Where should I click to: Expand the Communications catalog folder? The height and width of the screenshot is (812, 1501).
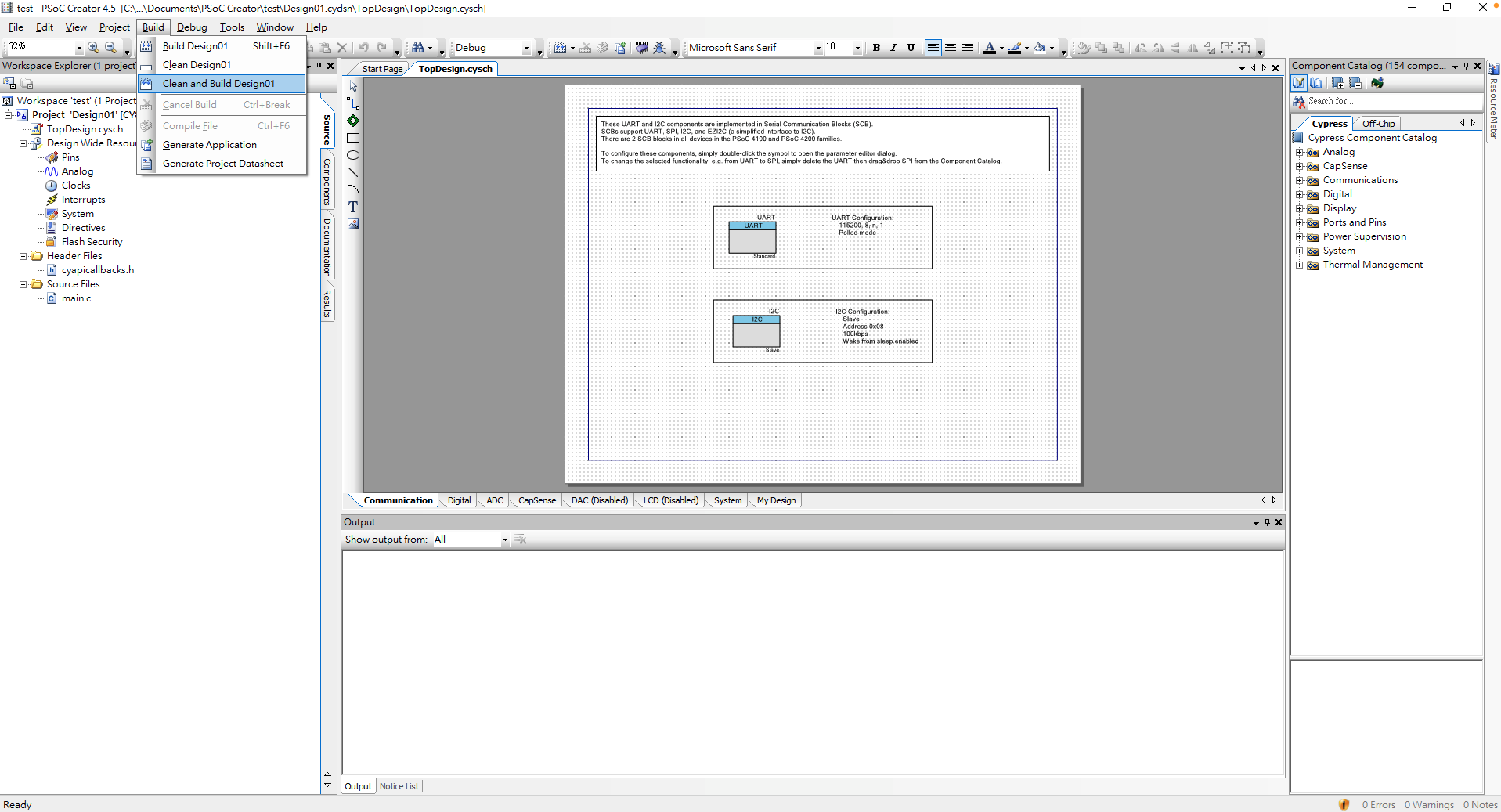pyautogui.click(x=1299, y=180)
